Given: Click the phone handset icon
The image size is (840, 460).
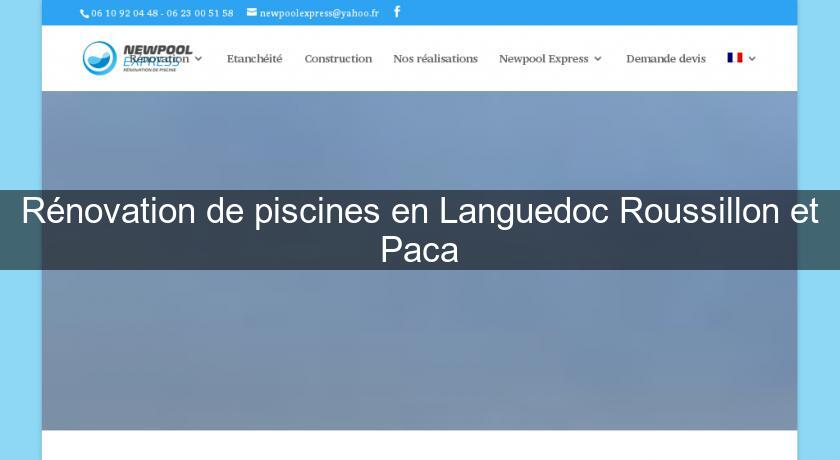Looking at the screenshot, I should coord(84,13).
